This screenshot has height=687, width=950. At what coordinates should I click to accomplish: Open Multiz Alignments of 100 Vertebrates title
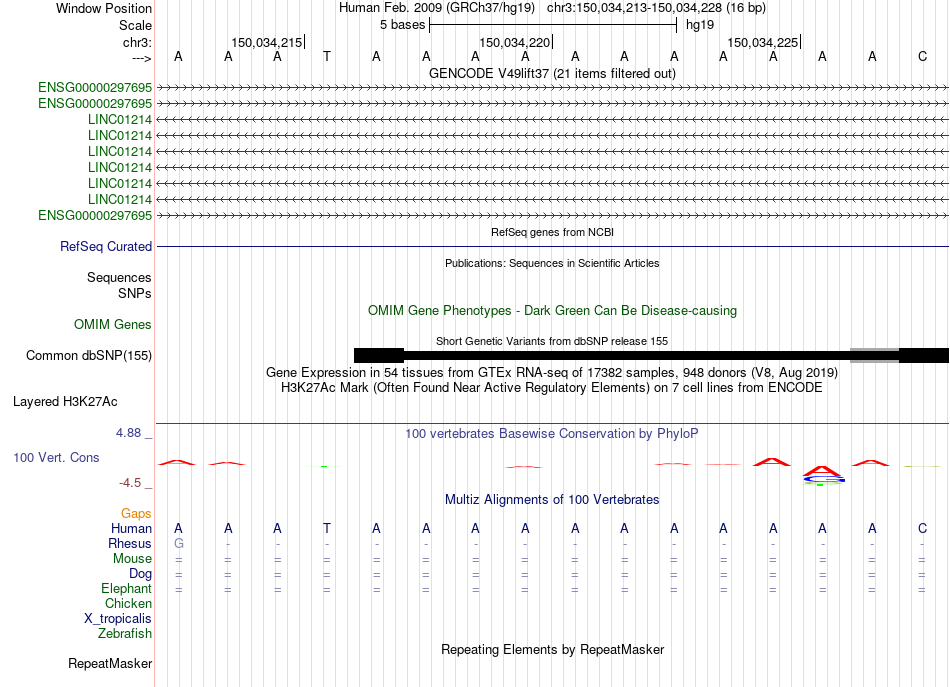(552, 500)
